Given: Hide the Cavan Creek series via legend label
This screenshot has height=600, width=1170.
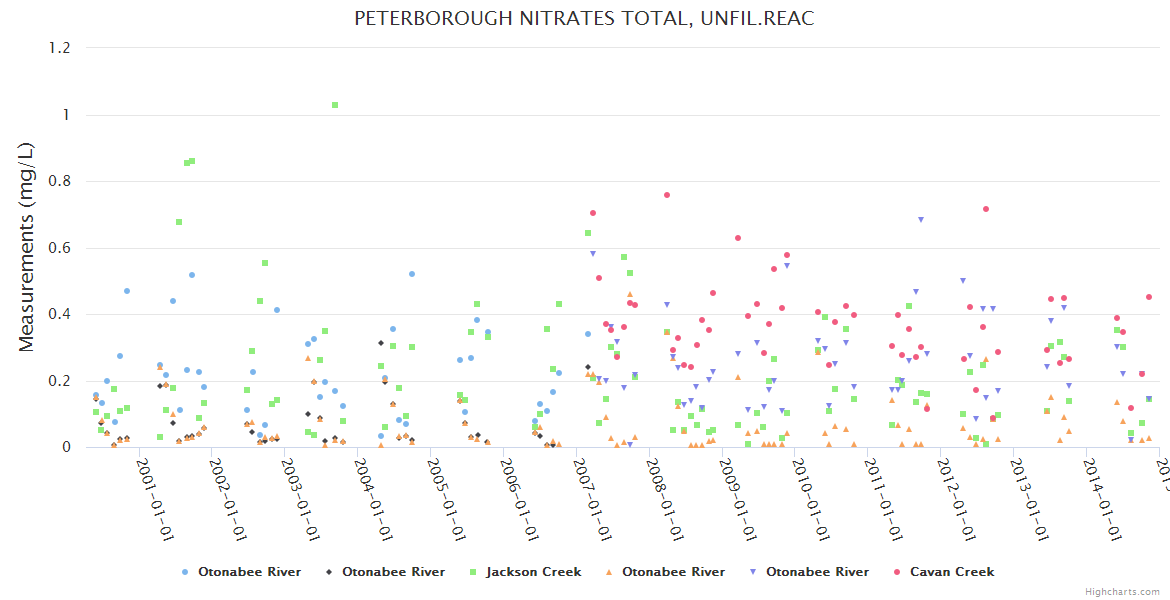Looking at the screenshot, I should click(x=950, y=572).
